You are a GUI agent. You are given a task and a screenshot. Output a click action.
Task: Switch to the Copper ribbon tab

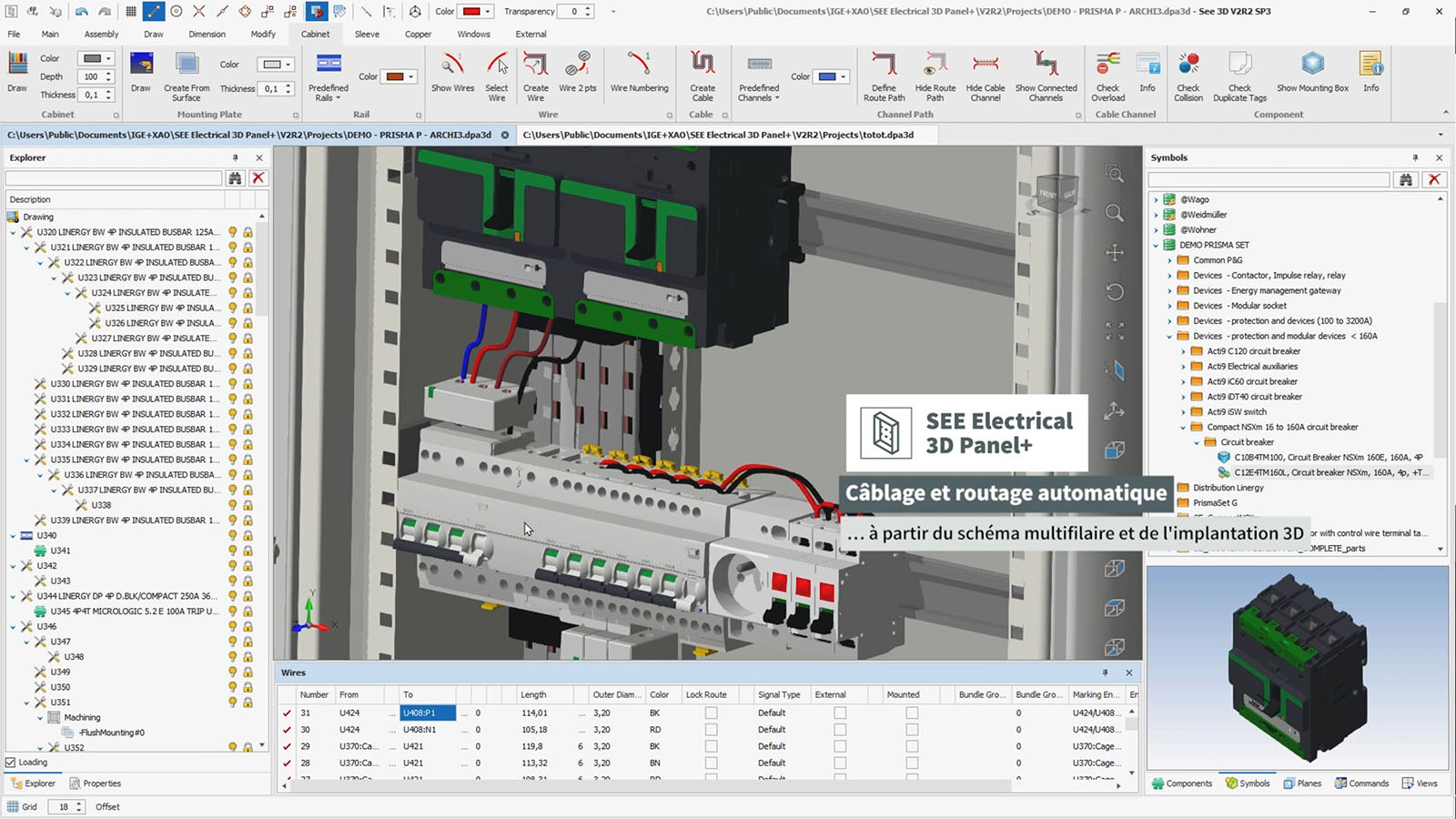[x=419, y=34]
